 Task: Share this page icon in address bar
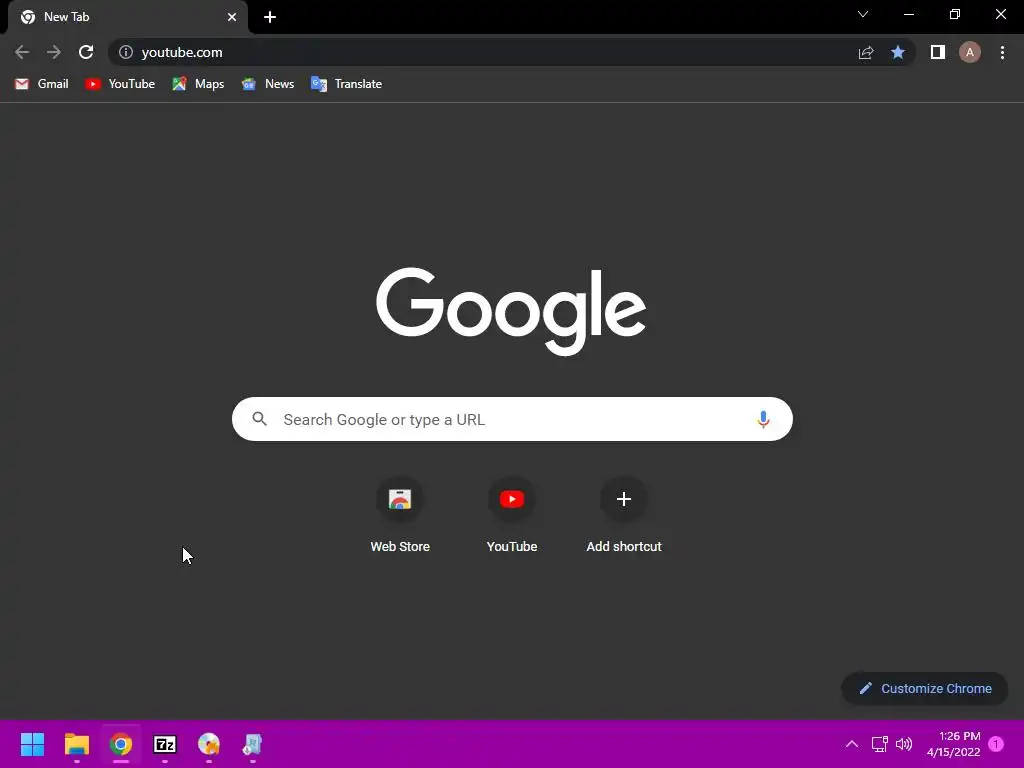click(x=866, y=52)
